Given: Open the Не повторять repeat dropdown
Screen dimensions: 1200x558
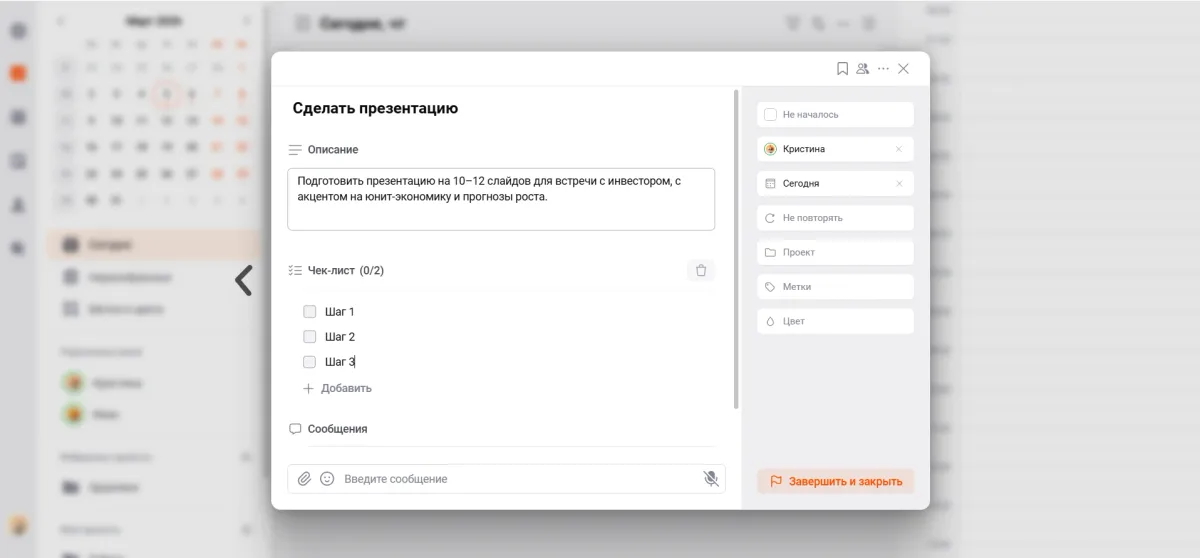Looking at the screenshot, I should click(835, 218).
